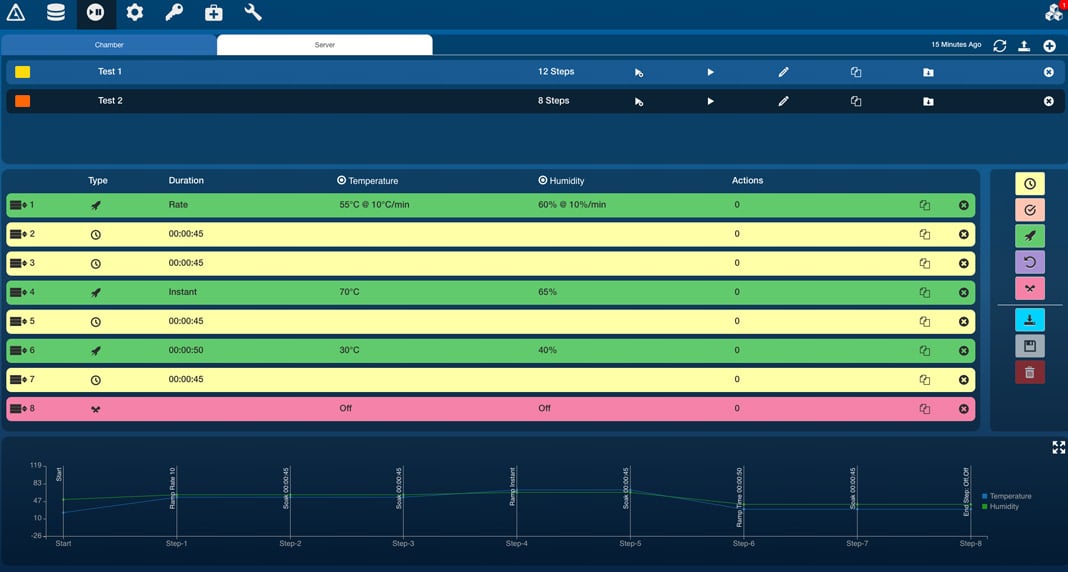Open the settings gear icon
The width and height of the screenshot is (1068, 572).
(135, 13)
